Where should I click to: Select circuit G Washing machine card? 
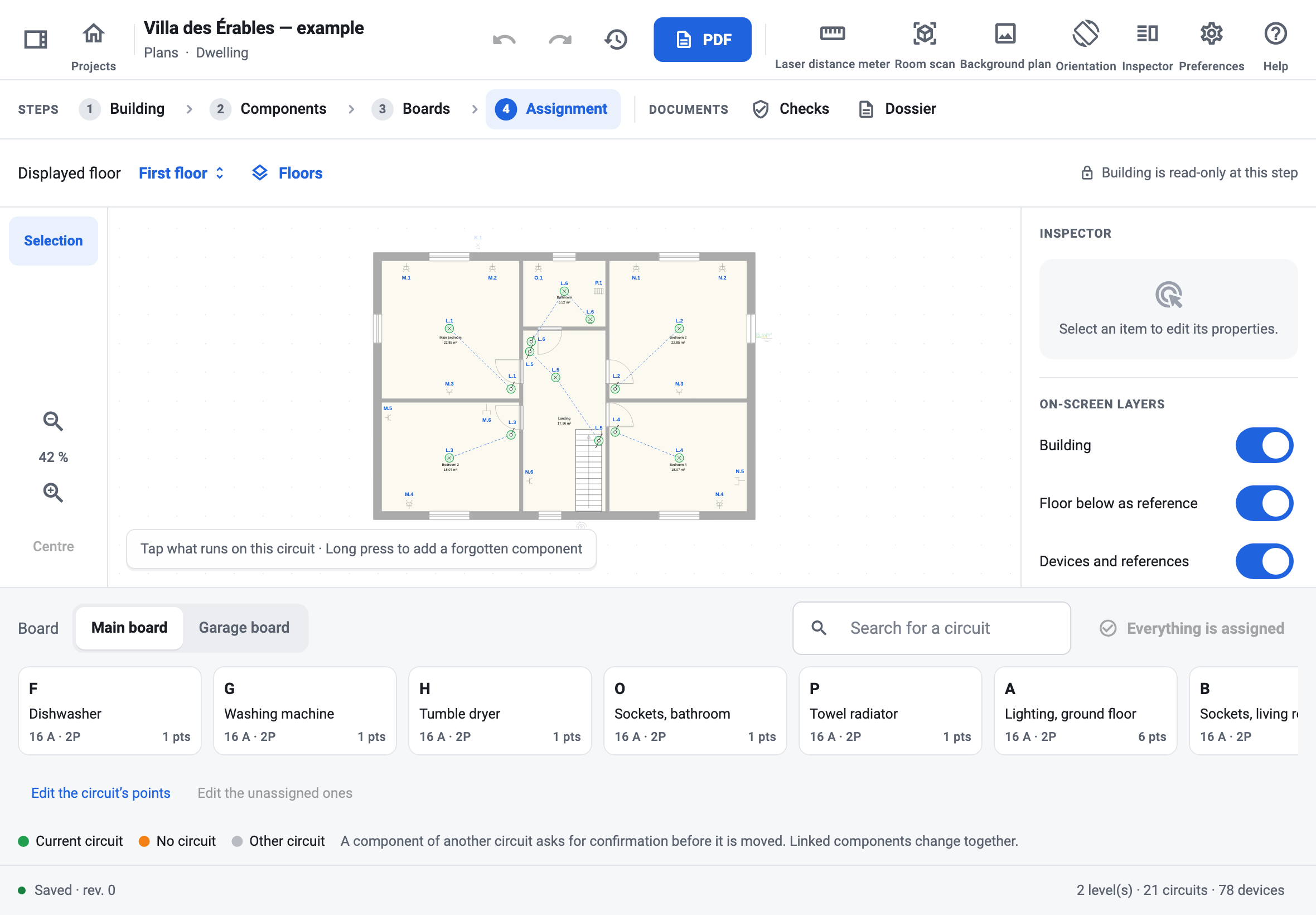tap(305, 711)
